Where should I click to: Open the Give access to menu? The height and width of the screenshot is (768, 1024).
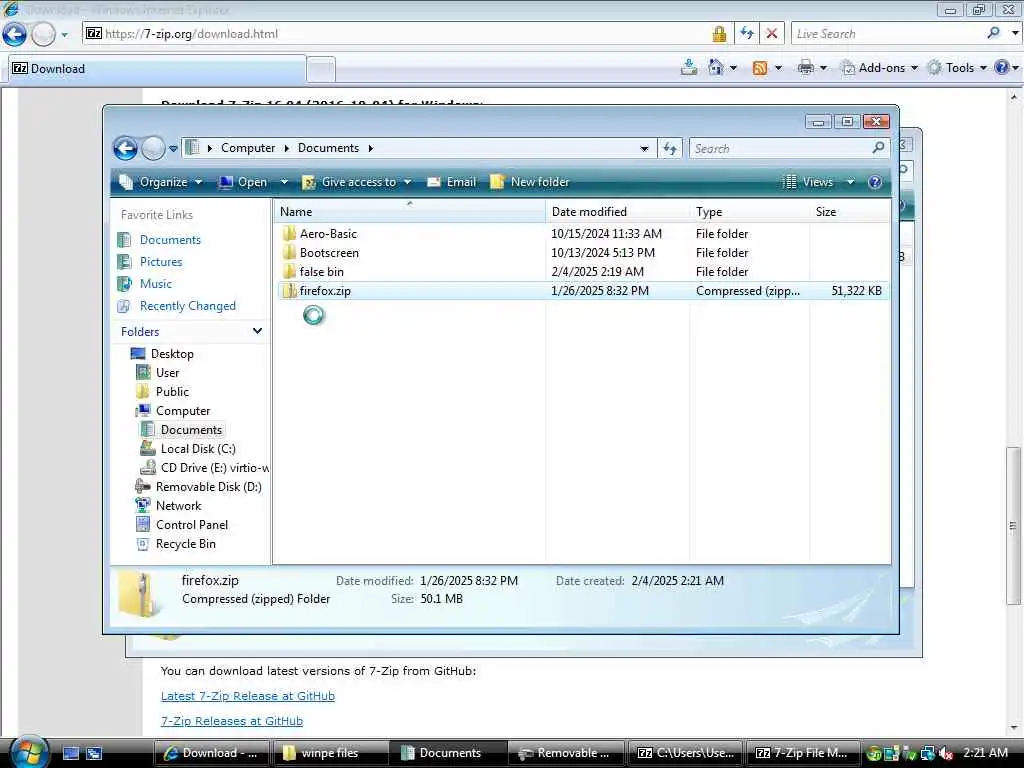point(357,182)
